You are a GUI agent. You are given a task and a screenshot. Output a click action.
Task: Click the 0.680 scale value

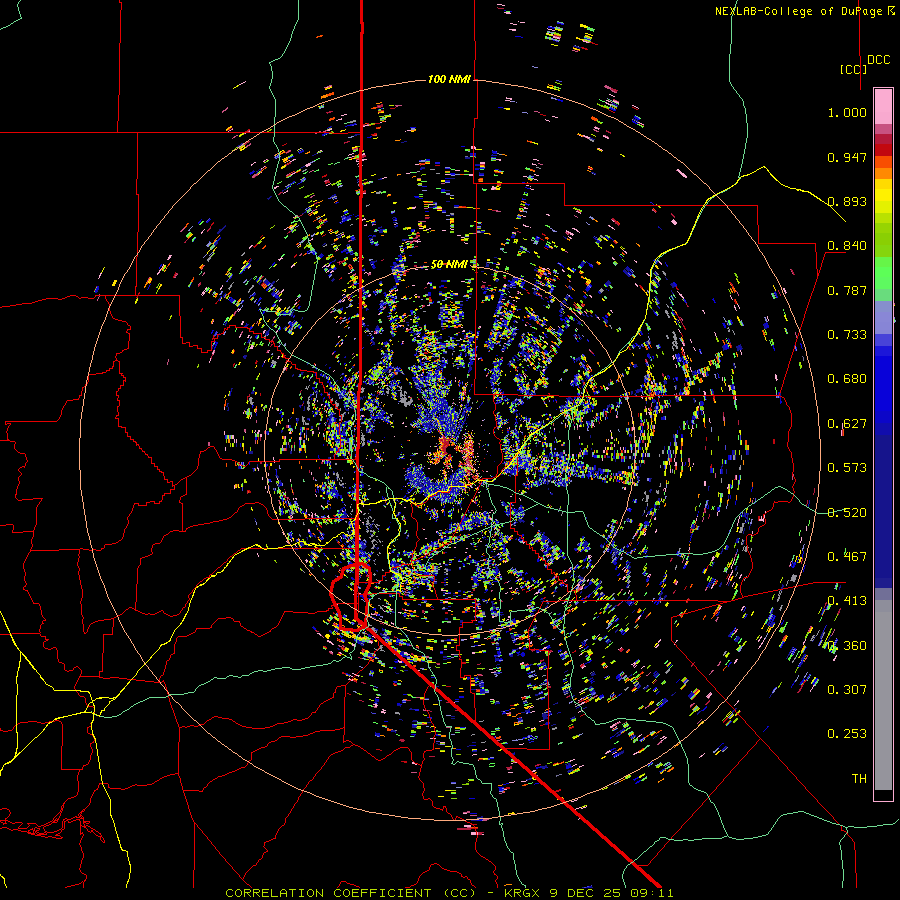[847, 379]
